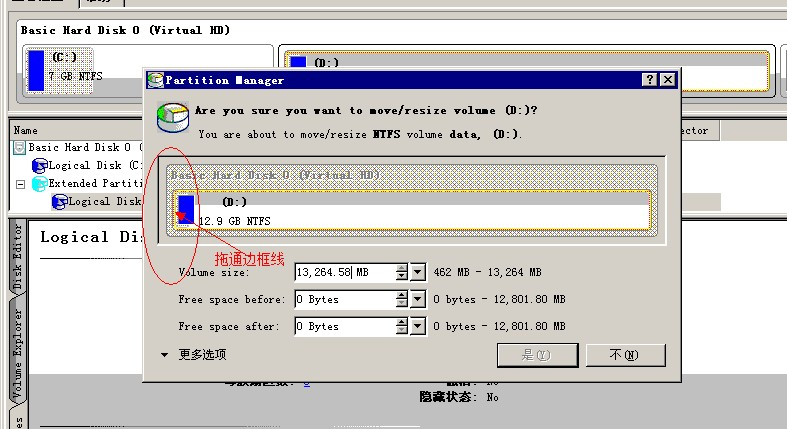This screenshot has height=429, width=787.
Task: Open the Volume size unit dropdown
Action: [x=418, y=272]
